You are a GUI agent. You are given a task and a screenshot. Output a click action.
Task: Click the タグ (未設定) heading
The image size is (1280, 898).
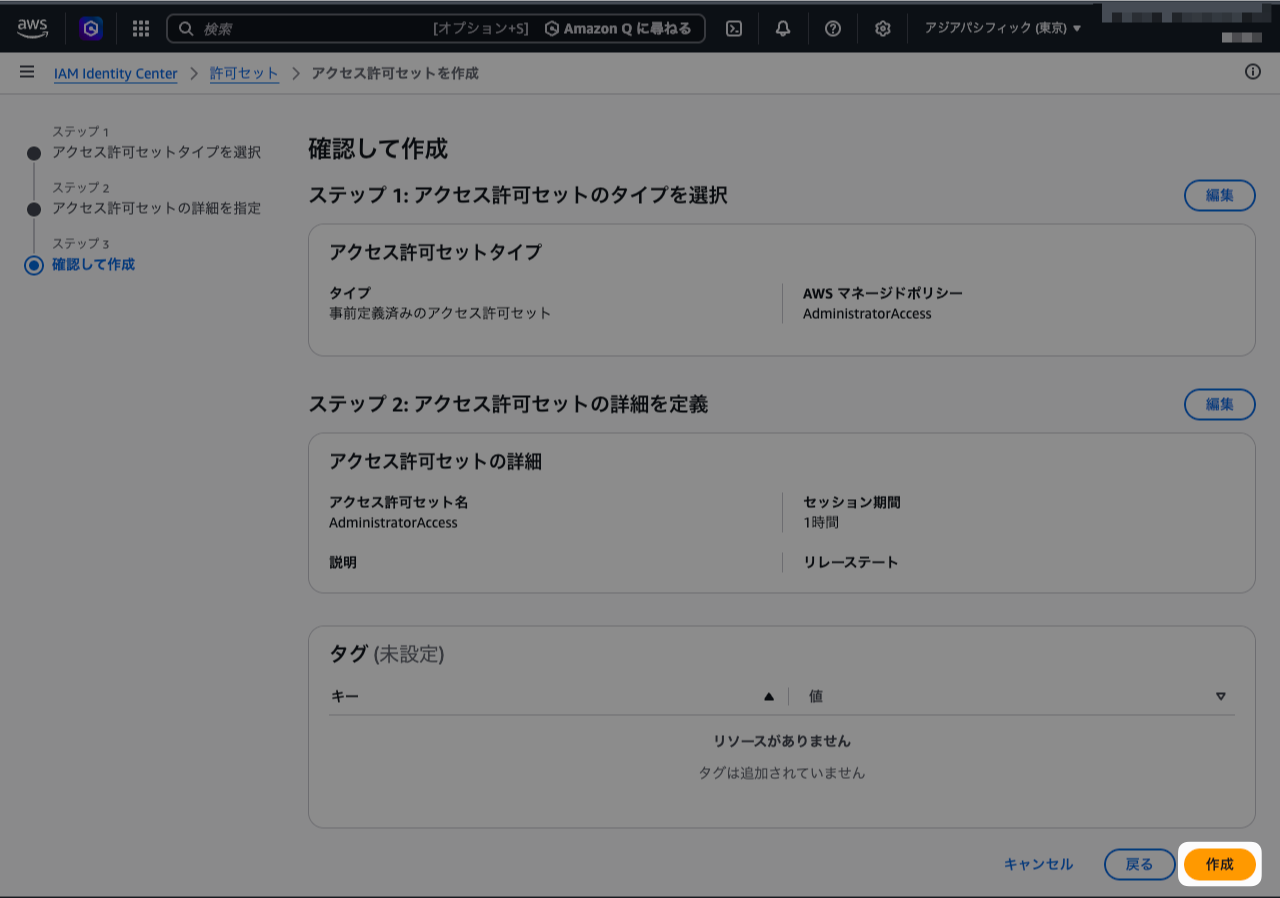386,654
